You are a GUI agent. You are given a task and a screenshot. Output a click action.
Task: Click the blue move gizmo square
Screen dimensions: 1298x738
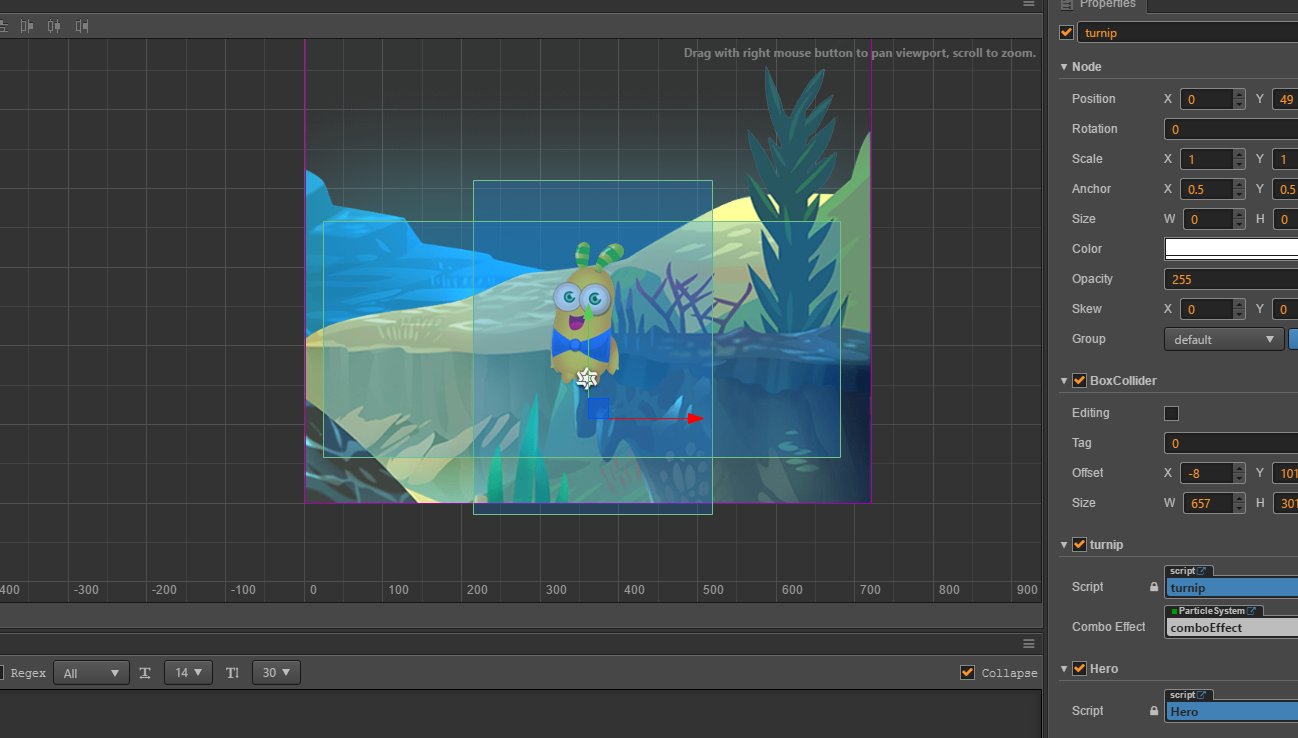(598, 408)
